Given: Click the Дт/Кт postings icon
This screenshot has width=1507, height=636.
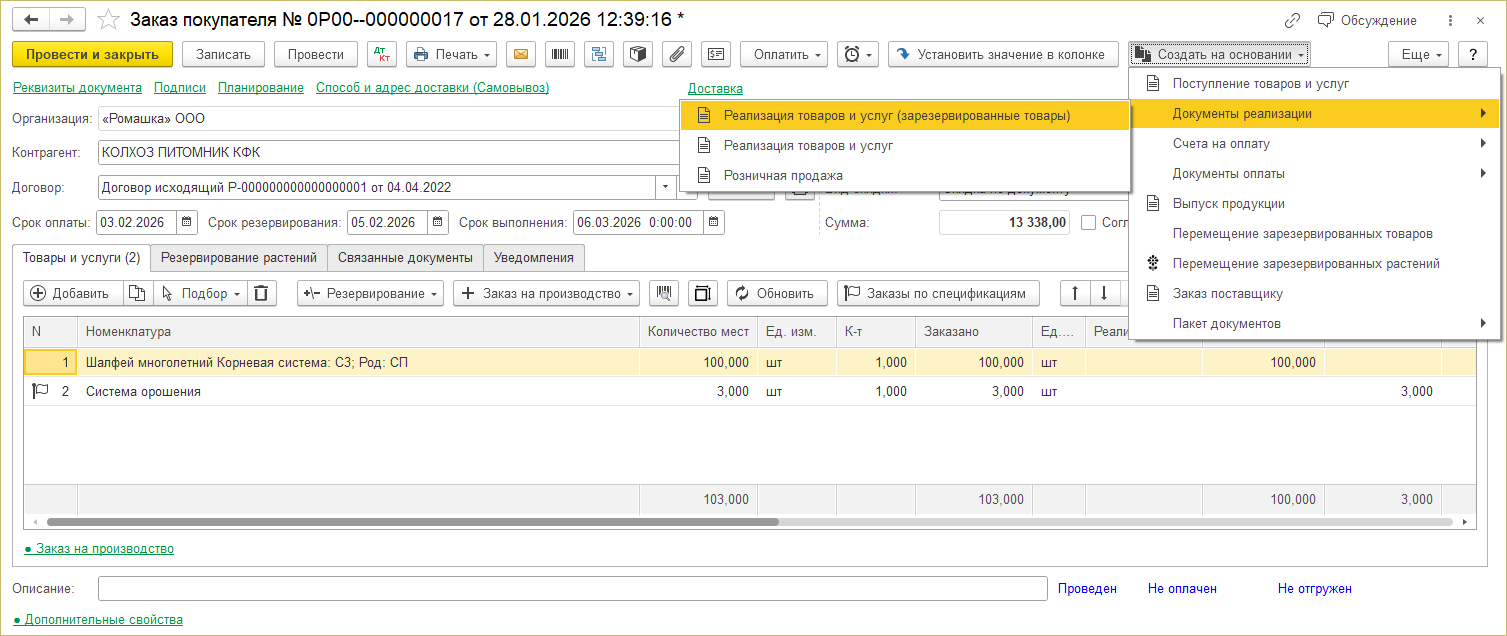Looking at the screenshot, I should click(x=381, y=54).
